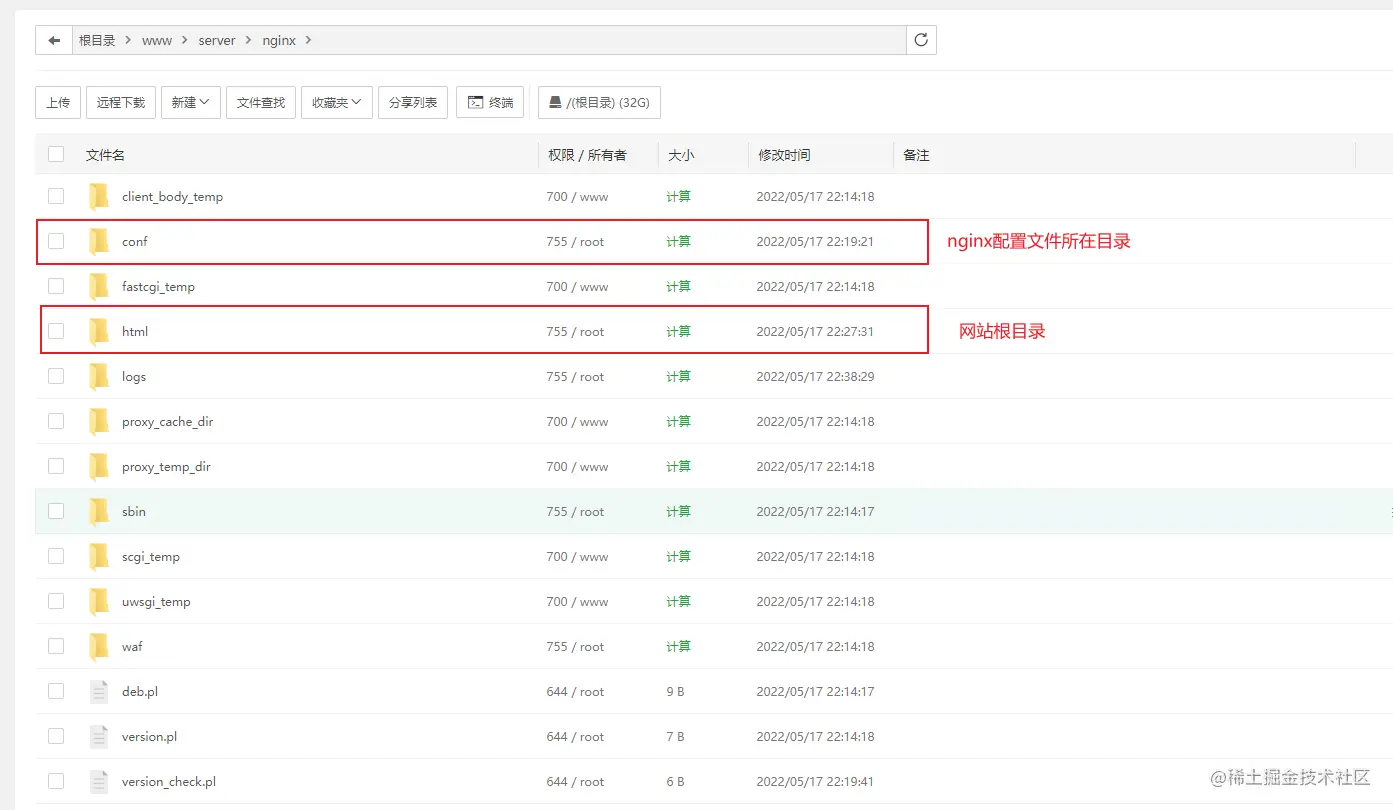The image size is (1393, 810).
Task: Open client_body_temp folder icon
Action: tap(98, 196)
